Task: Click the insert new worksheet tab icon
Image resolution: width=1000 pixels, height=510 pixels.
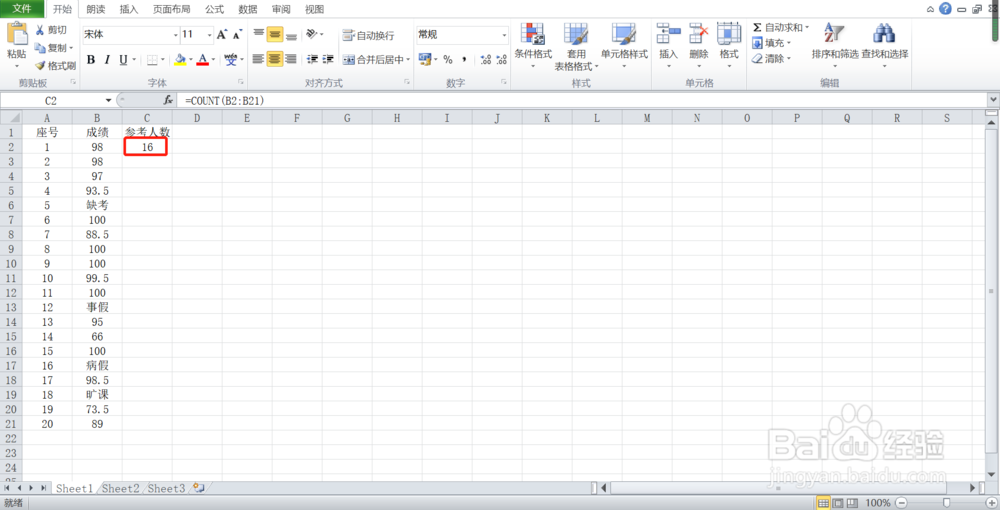Action: (199, 488)
